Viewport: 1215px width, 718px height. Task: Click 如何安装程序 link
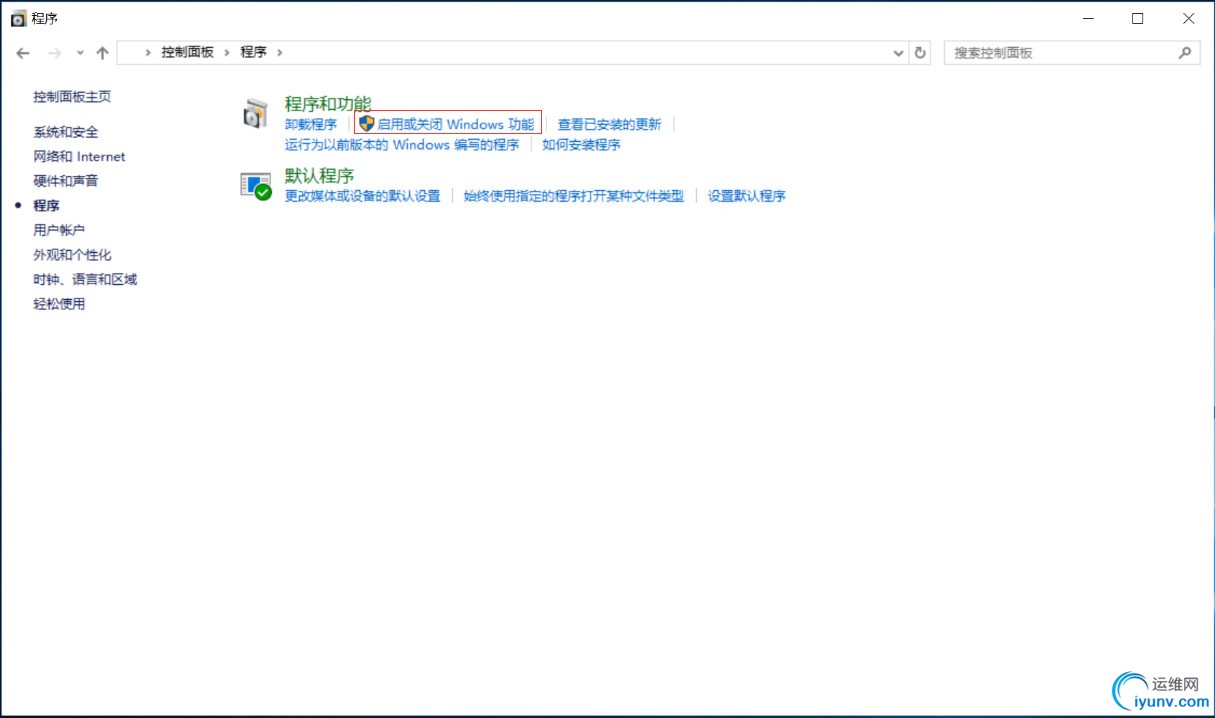581,144
